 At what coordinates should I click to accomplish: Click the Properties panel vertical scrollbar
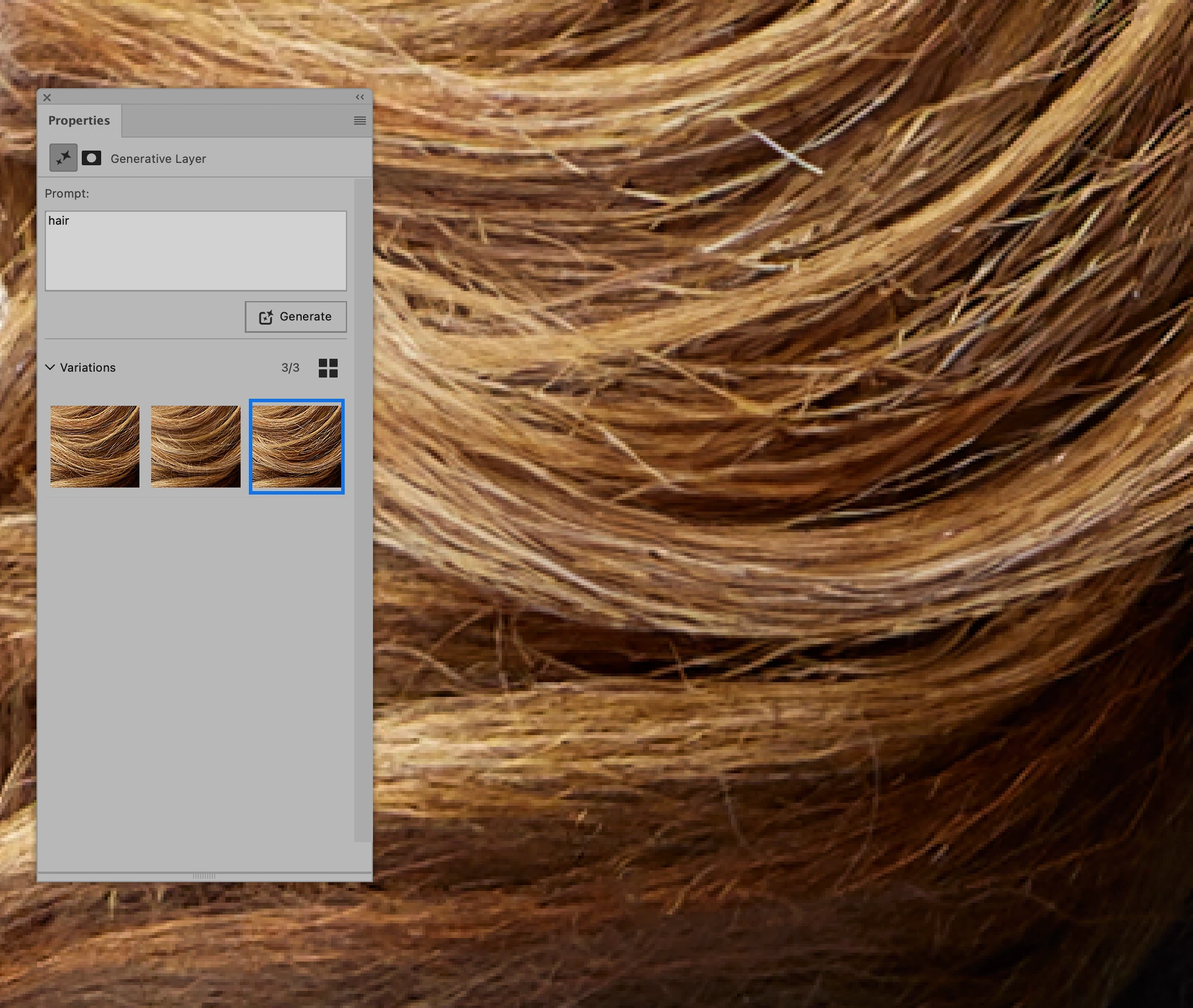(363, 509)
